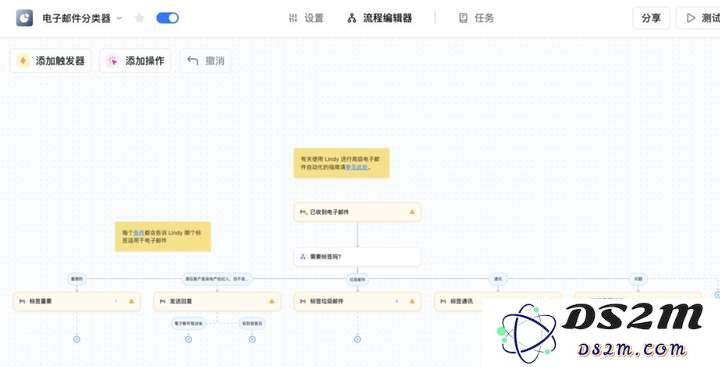Click the app logo icon beside 电子邮件分类器
The height and width of the screenshot is (367, 720).
coord(24,18)
